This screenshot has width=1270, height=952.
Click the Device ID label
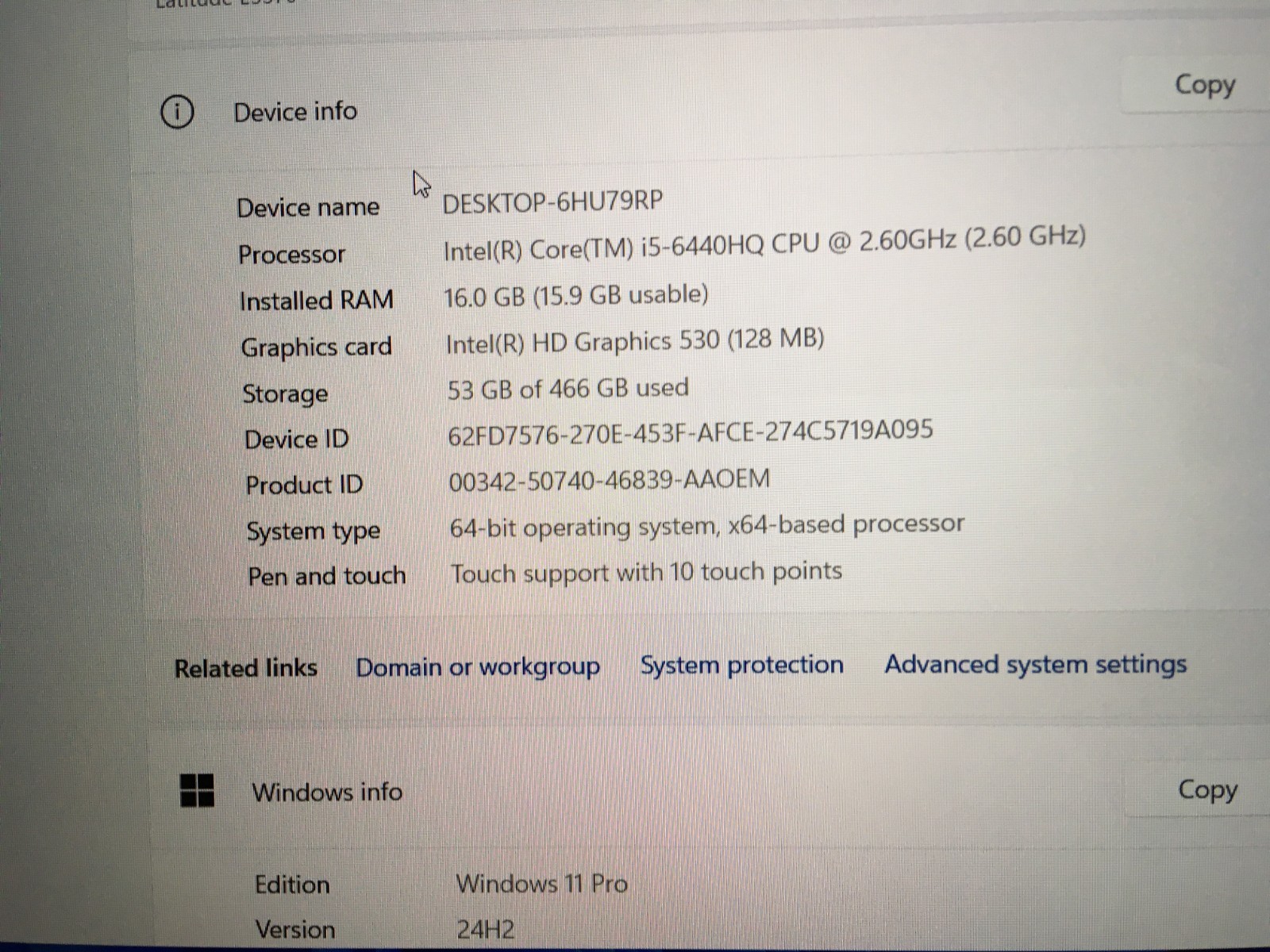click(296, 440)
